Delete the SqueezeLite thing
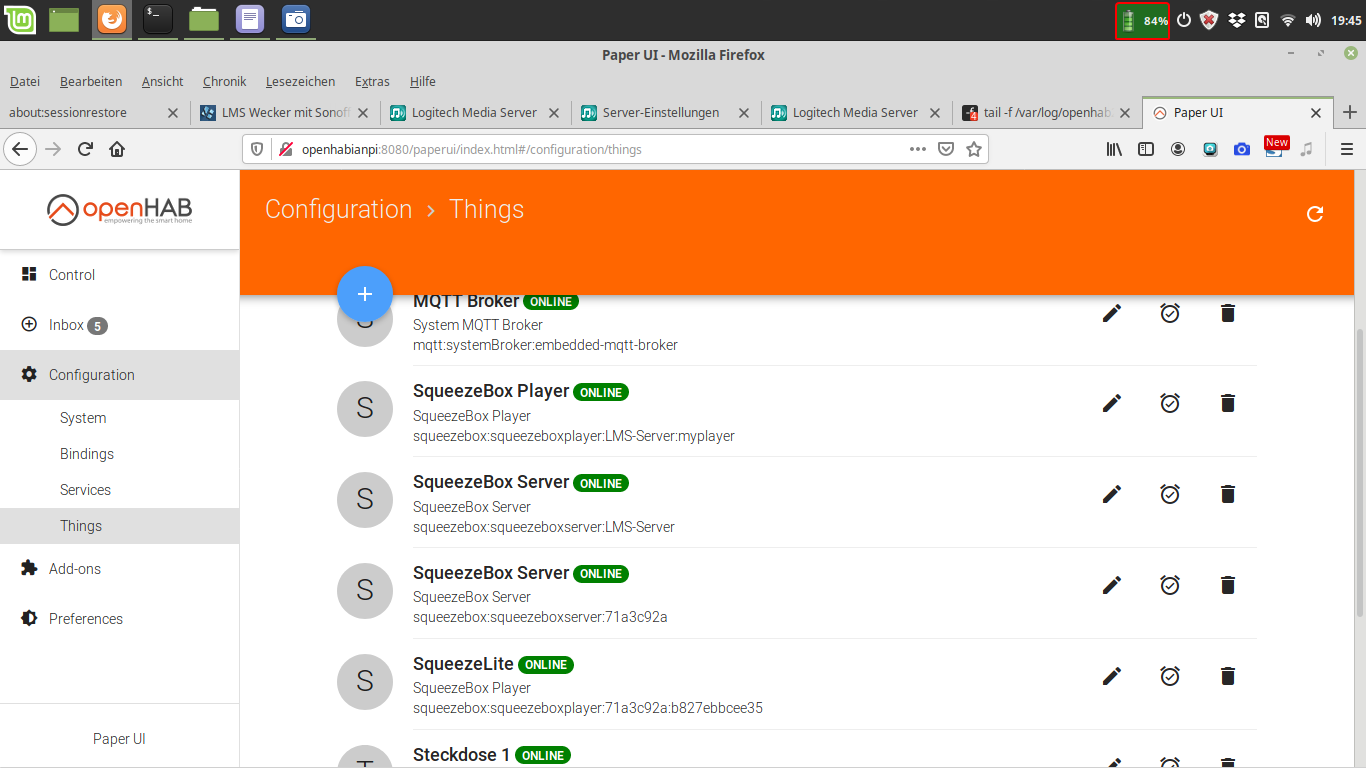 click(1228, 676)
